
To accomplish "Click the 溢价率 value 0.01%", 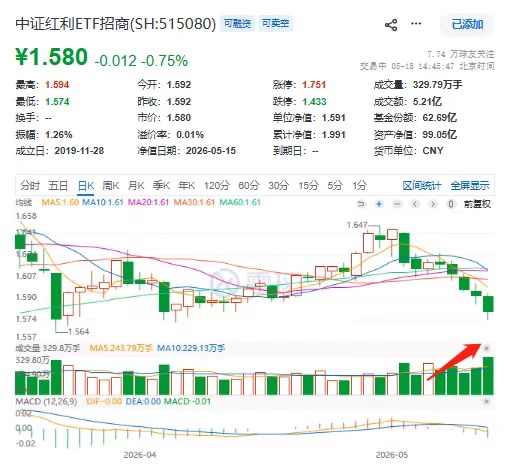I will click(190, 135).
